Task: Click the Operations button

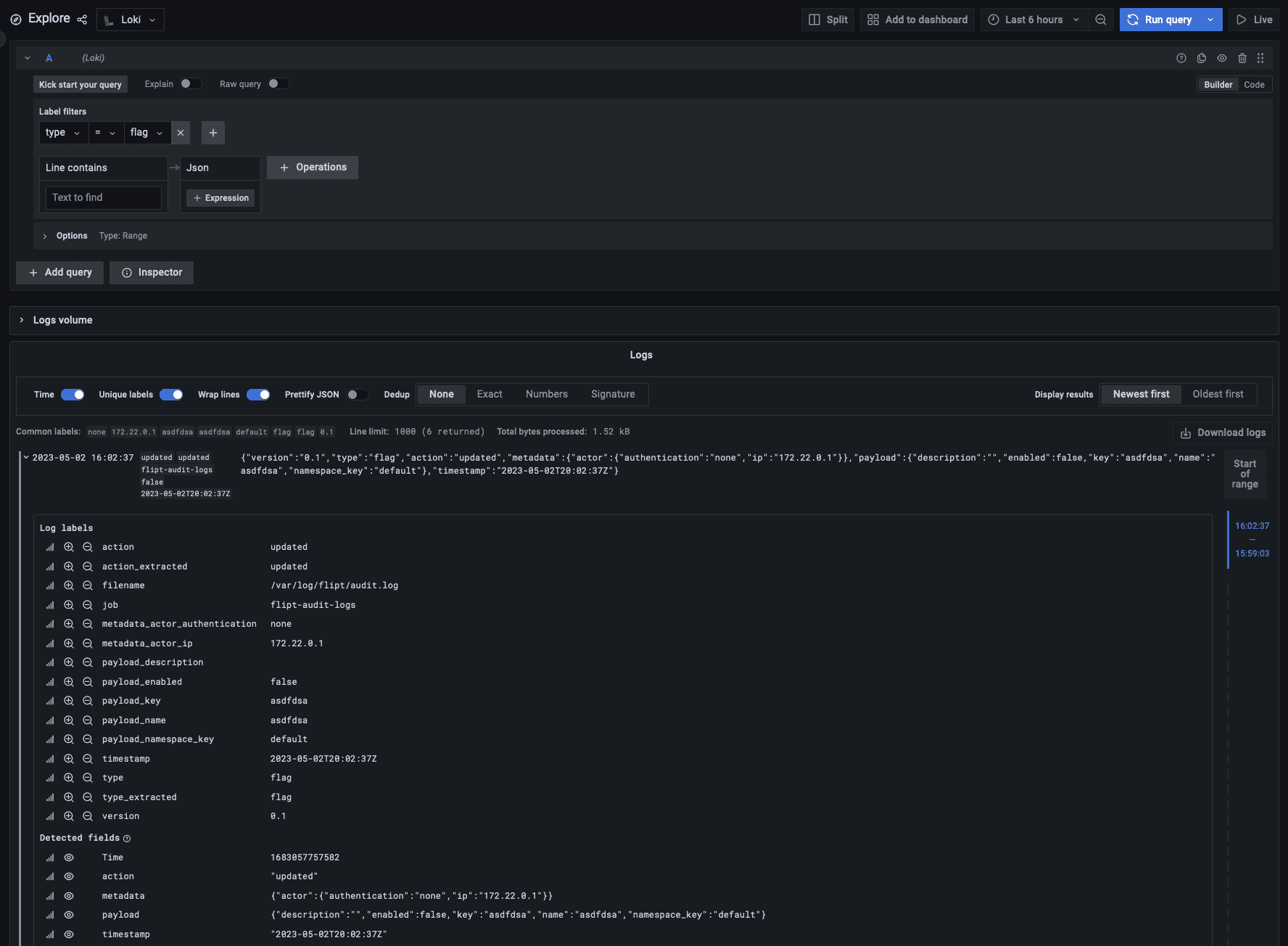Action: [313, 168]
